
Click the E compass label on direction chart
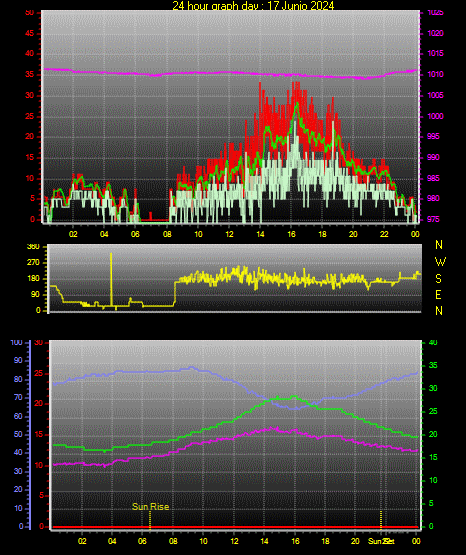pyautogui.click(x=438, y=294)
